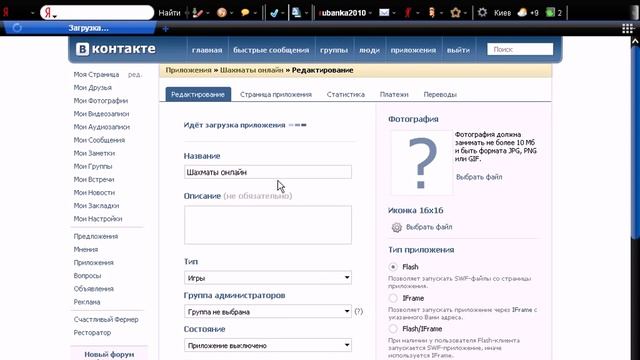The height and width of the screenshot is (360, 640).
Task: Click the VK Поиск search field
Action: [x=520, y=49]
